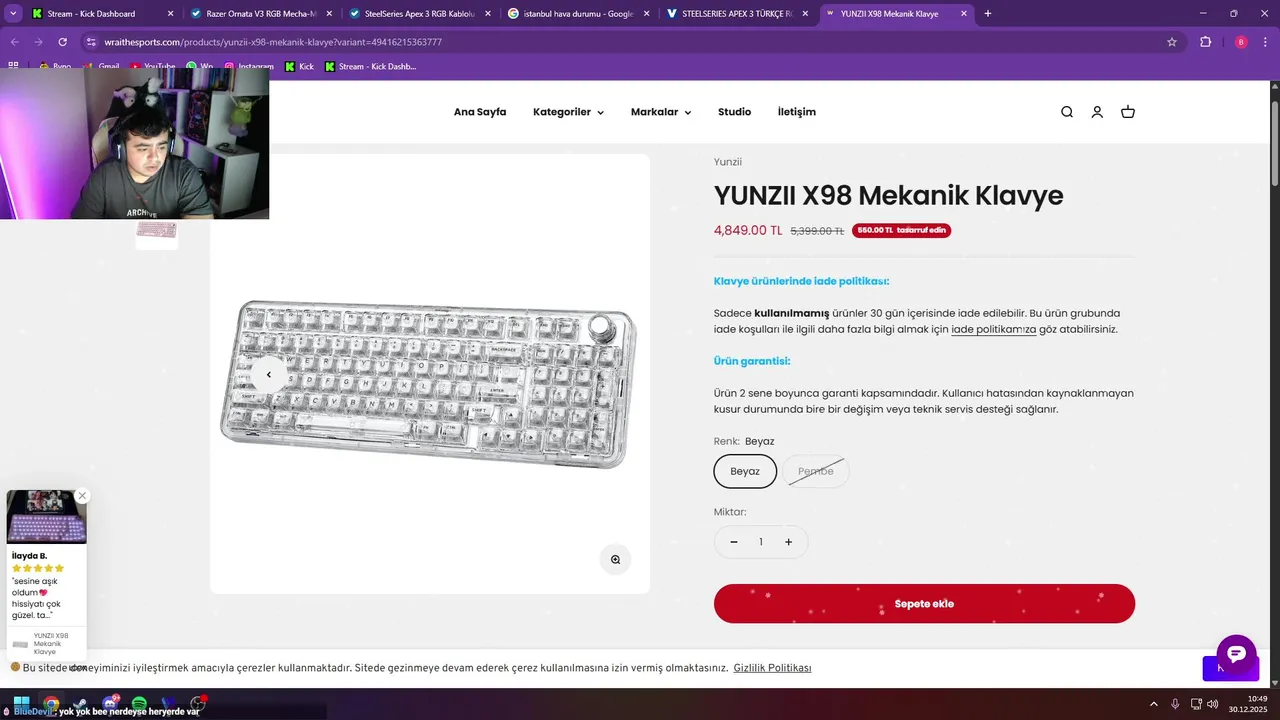This screenshot has height=720, width=1280.
Task: Increase quantity with plus button
Action: click(x=788, y=542)
